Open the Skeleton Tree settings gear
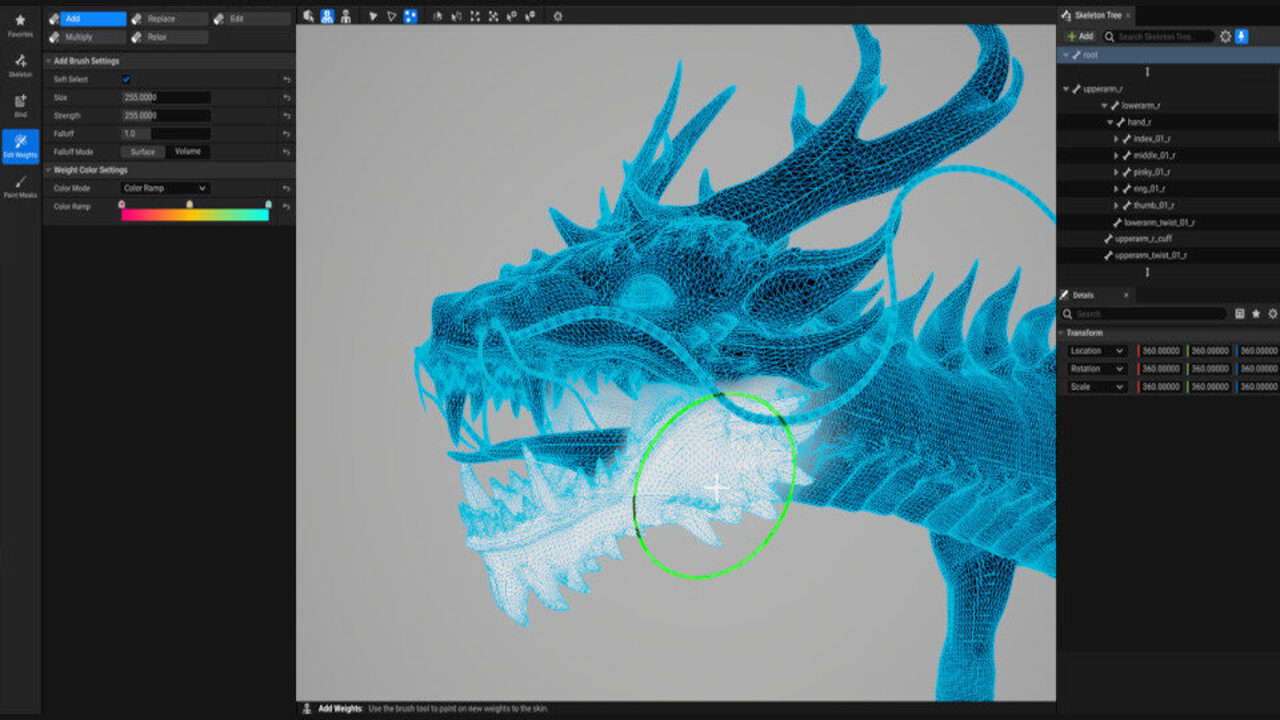1280x720 pixels. (1226, 35)
